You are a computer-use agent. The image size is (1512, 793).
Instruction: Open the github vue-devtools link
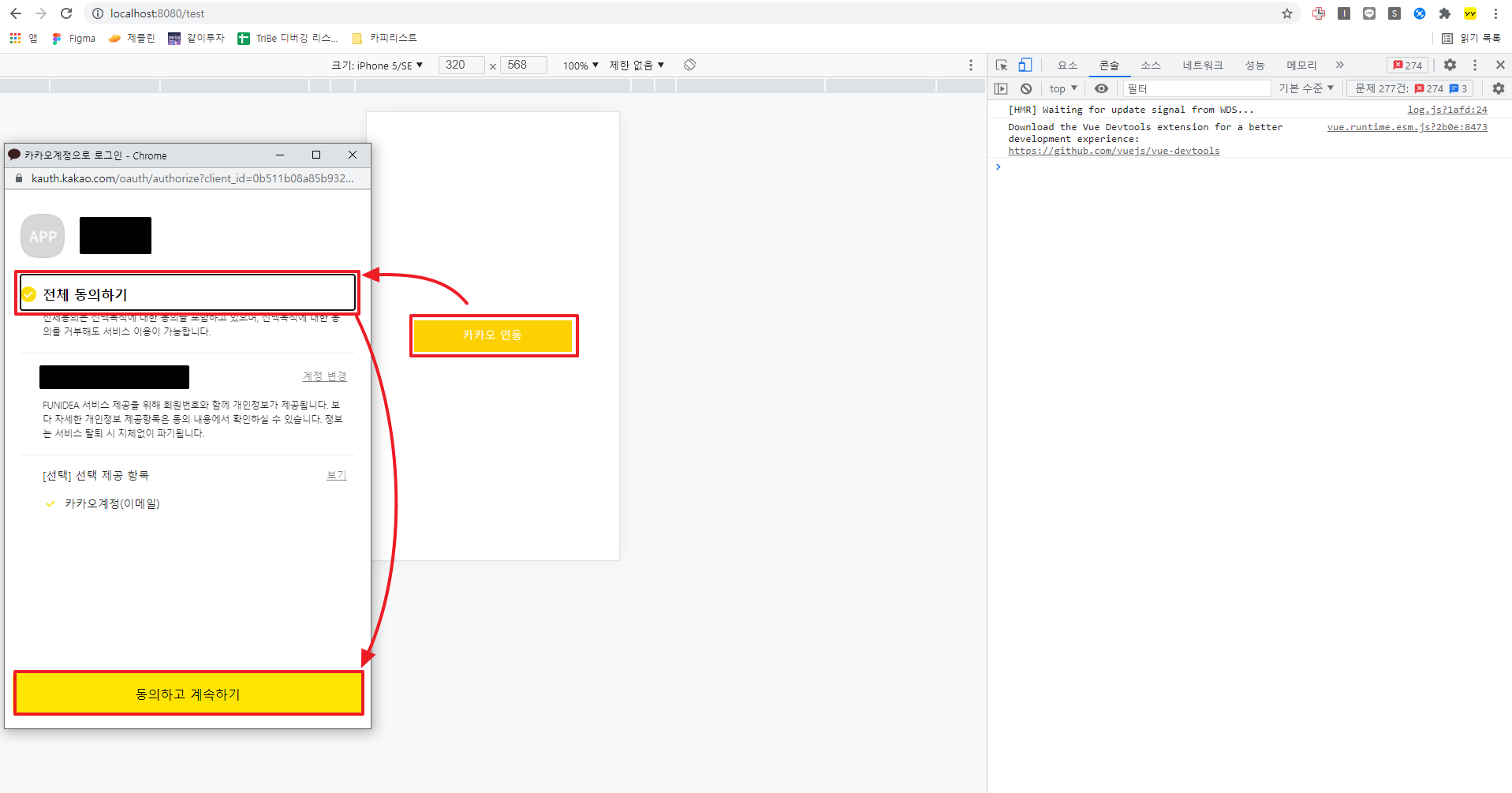1114,151
